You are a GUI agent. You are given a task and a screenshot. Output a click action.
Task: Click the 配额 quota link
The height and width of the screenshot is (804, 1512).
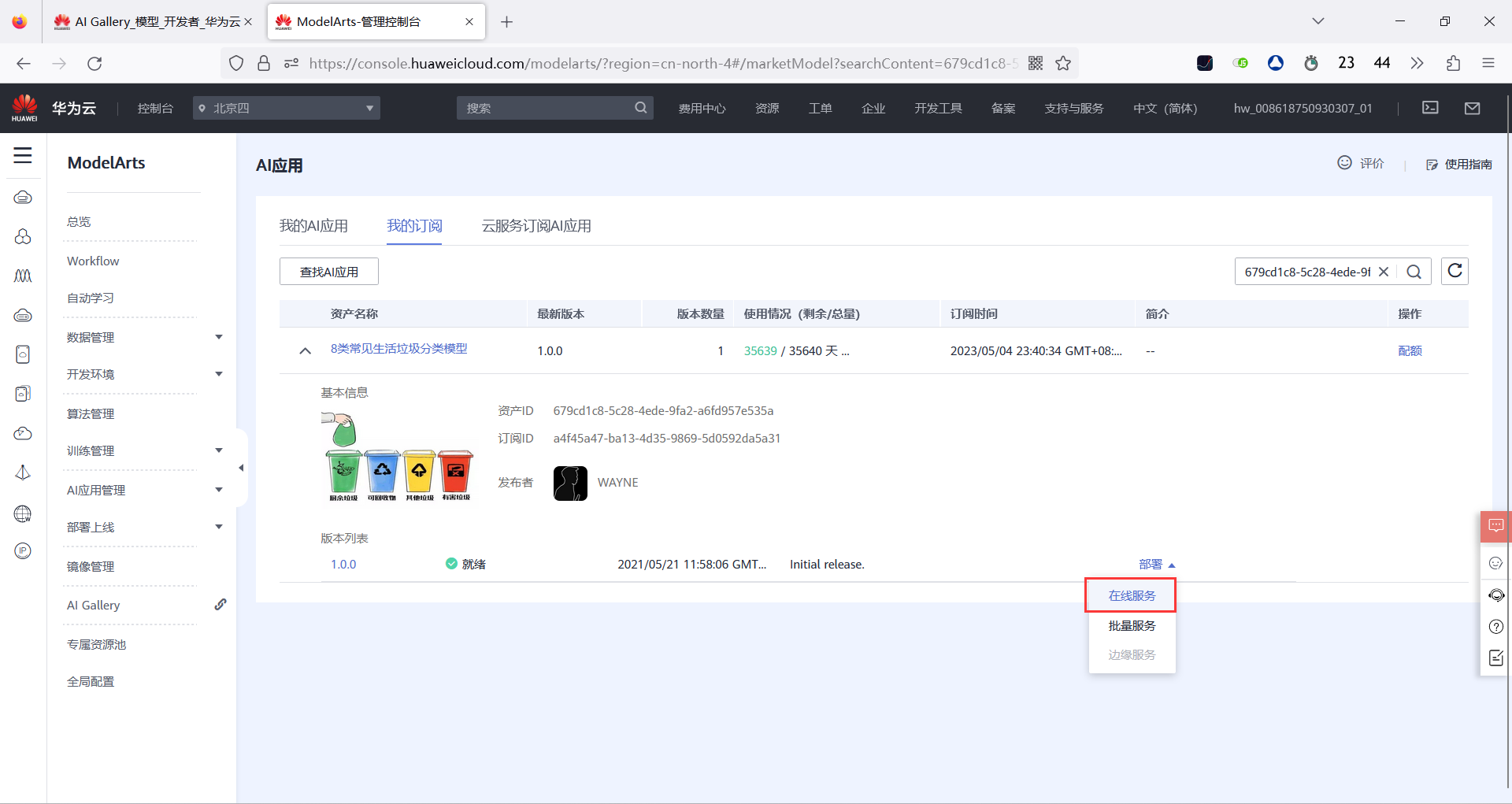point(1410,350)
